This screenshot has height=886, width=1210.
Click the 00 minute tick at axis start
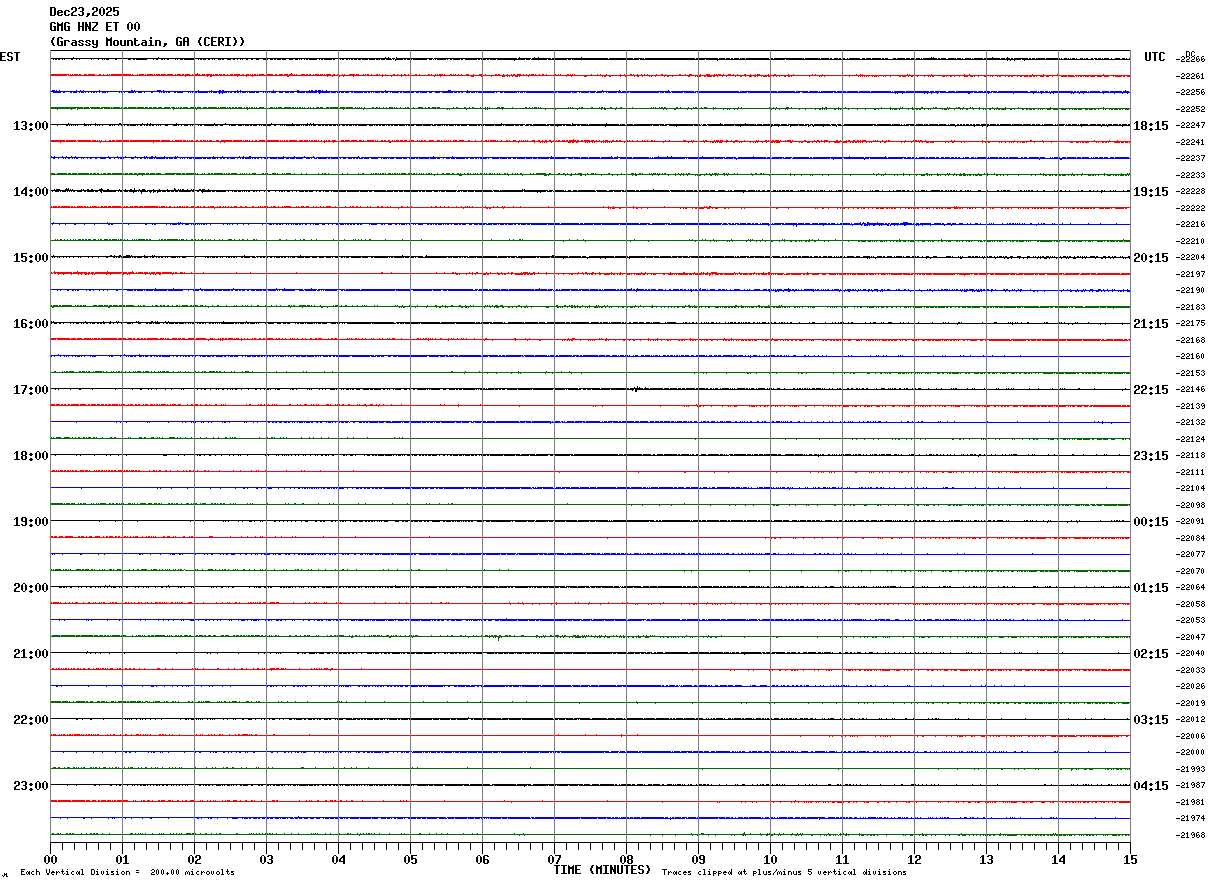[51, 859]
